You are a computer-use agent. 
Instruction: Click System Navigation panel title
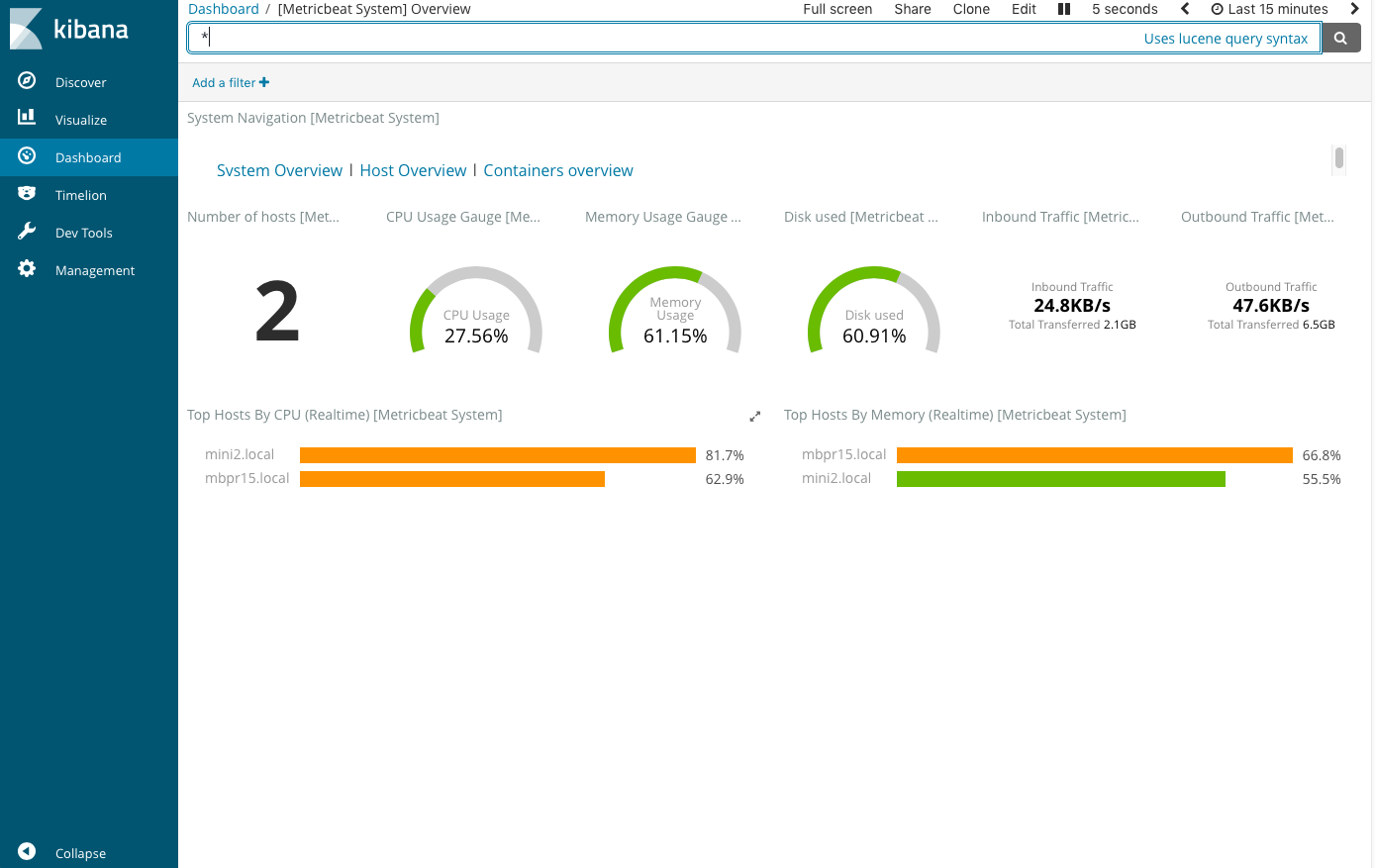click(313, 118)
